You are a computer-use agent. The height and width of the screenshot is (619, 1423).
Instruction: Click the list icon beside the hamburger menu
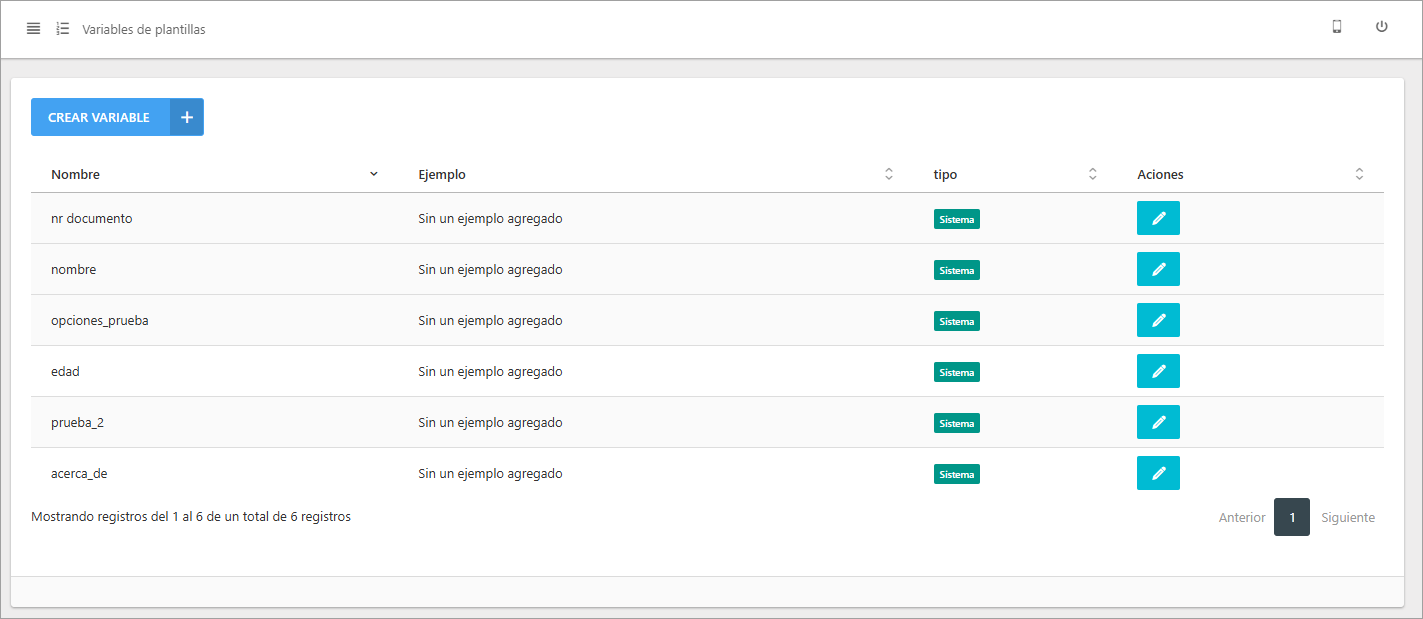[62, 28]
